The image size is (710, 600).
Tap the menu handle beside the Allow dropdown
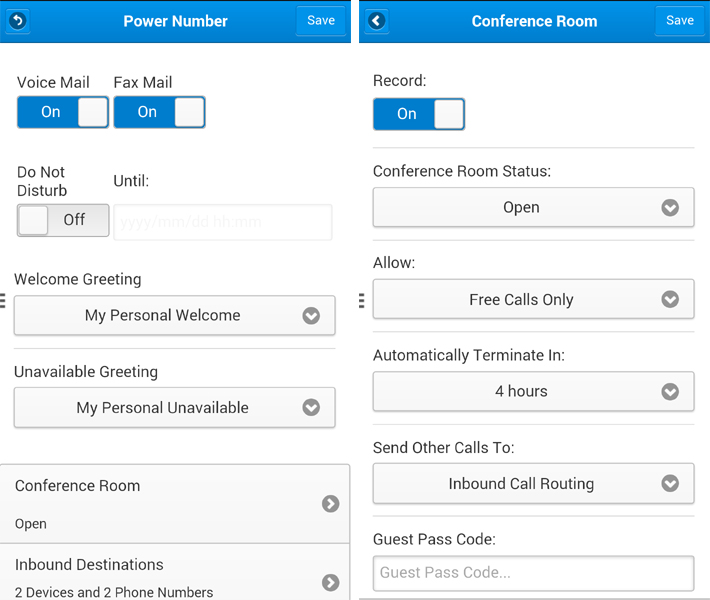361,301
